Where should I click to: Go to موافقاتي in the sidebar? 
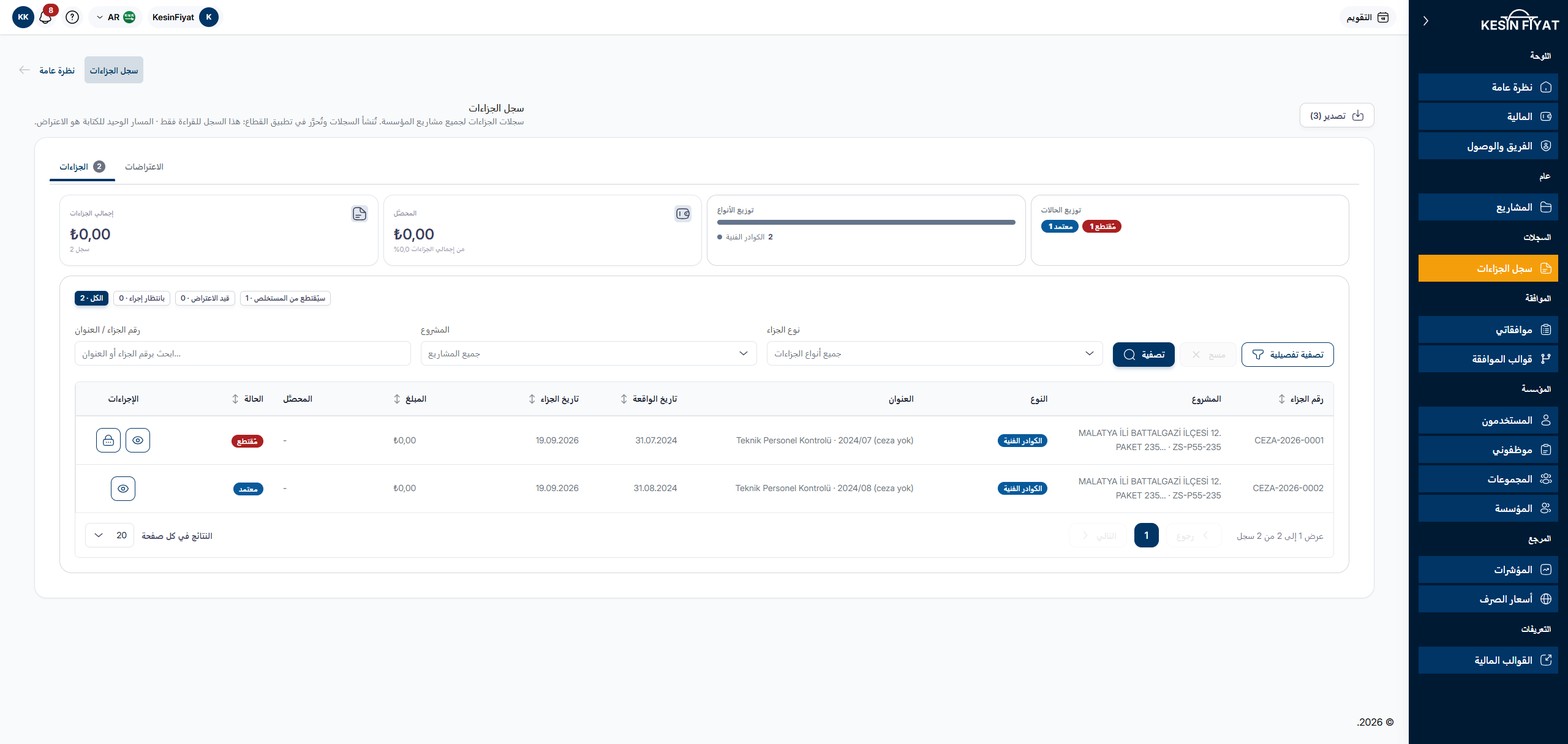coord(1488,329)
